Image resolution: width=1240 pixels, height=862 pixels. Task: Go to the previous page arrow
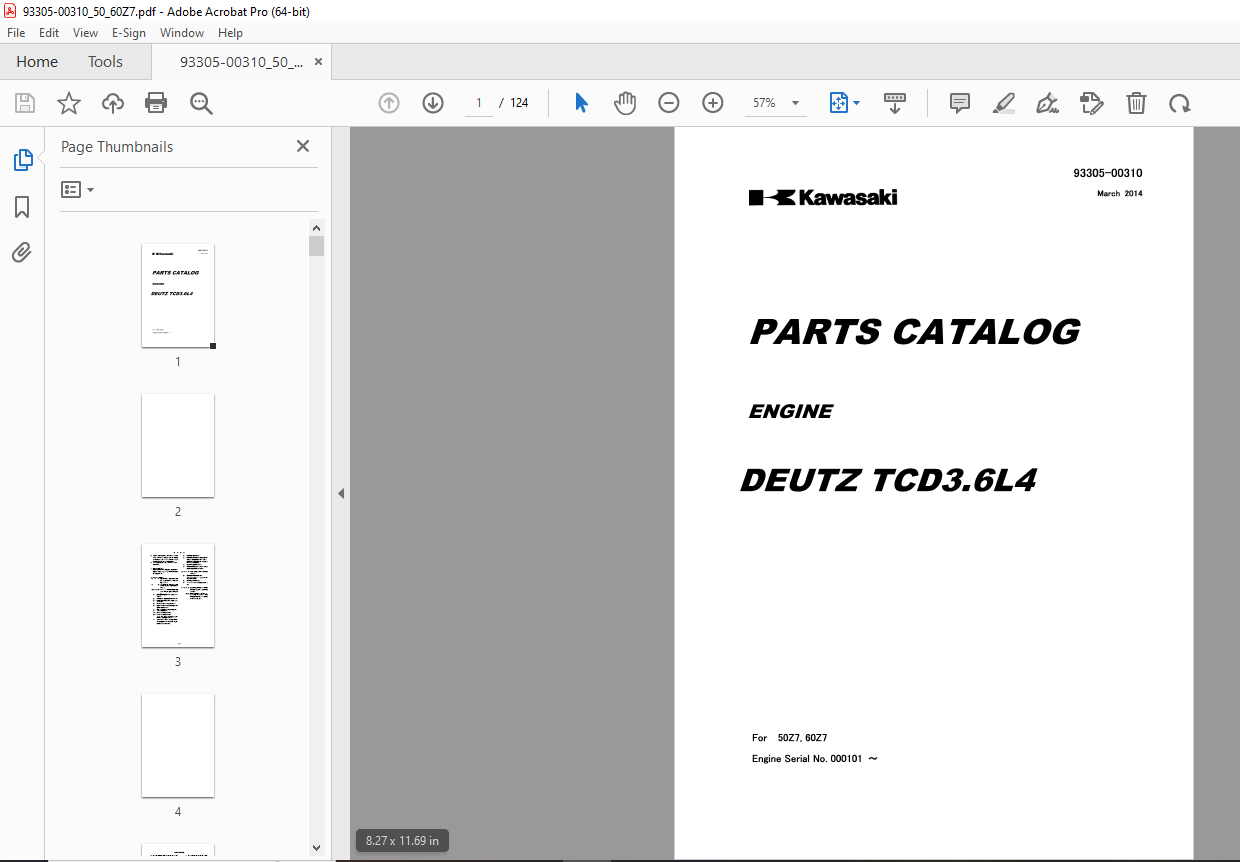389,103
